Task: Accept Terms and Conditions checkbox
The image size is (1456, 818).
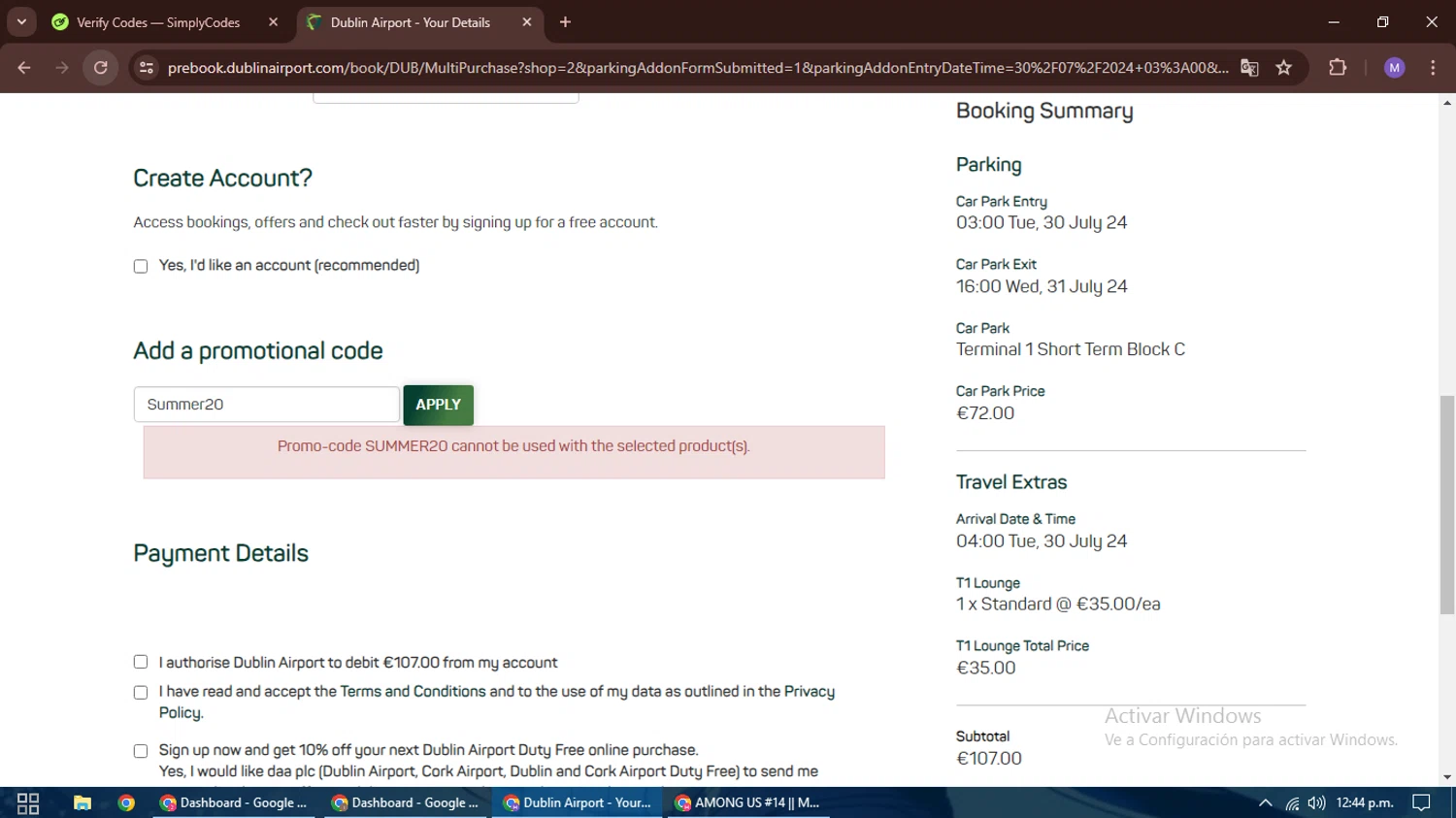Action: 141,692
